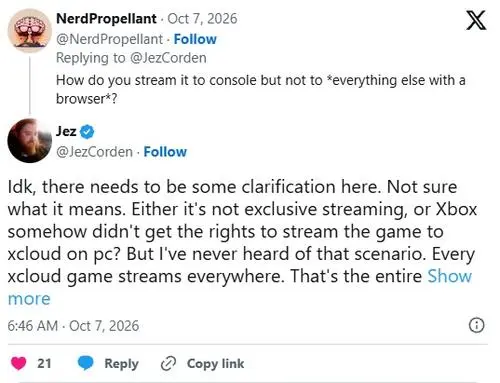This screenshot has width=500, height=383.
Task: Follow NerdPropellant
Action: 195,39
